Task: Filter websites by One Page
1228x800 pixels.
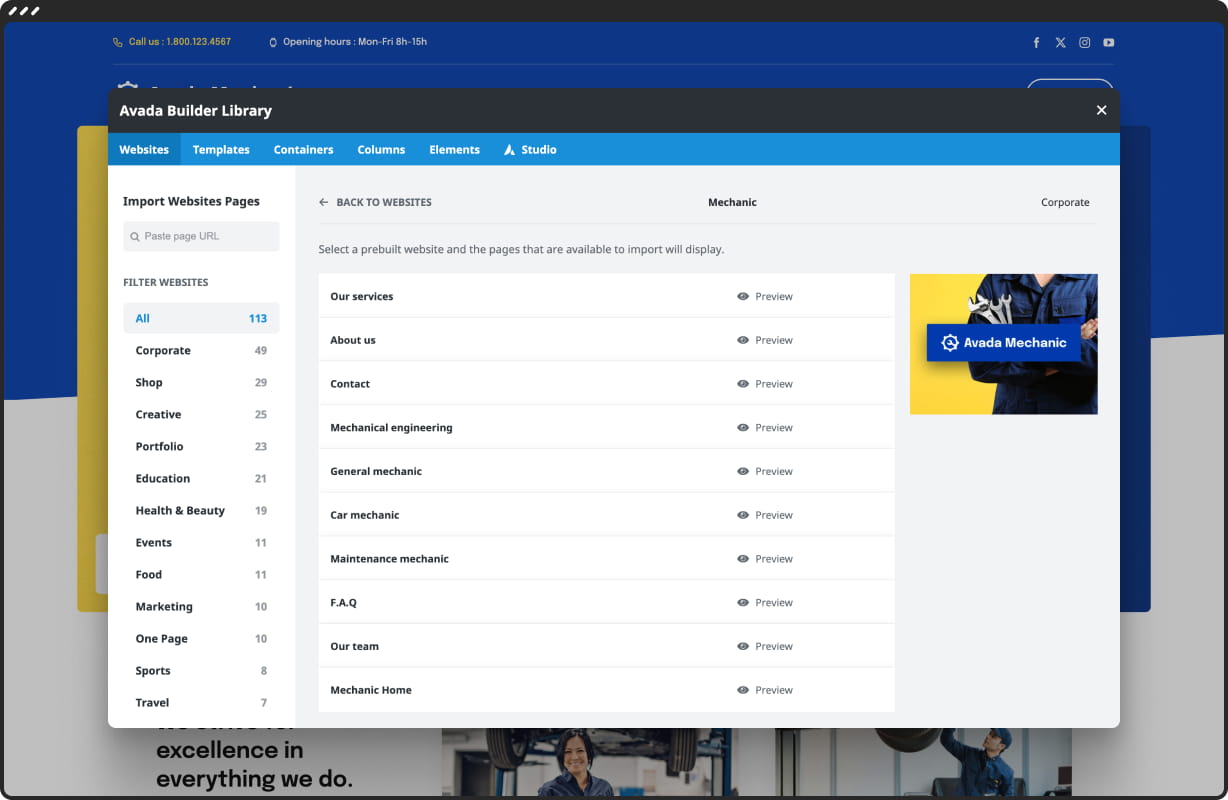Action: tap(201, 638)
